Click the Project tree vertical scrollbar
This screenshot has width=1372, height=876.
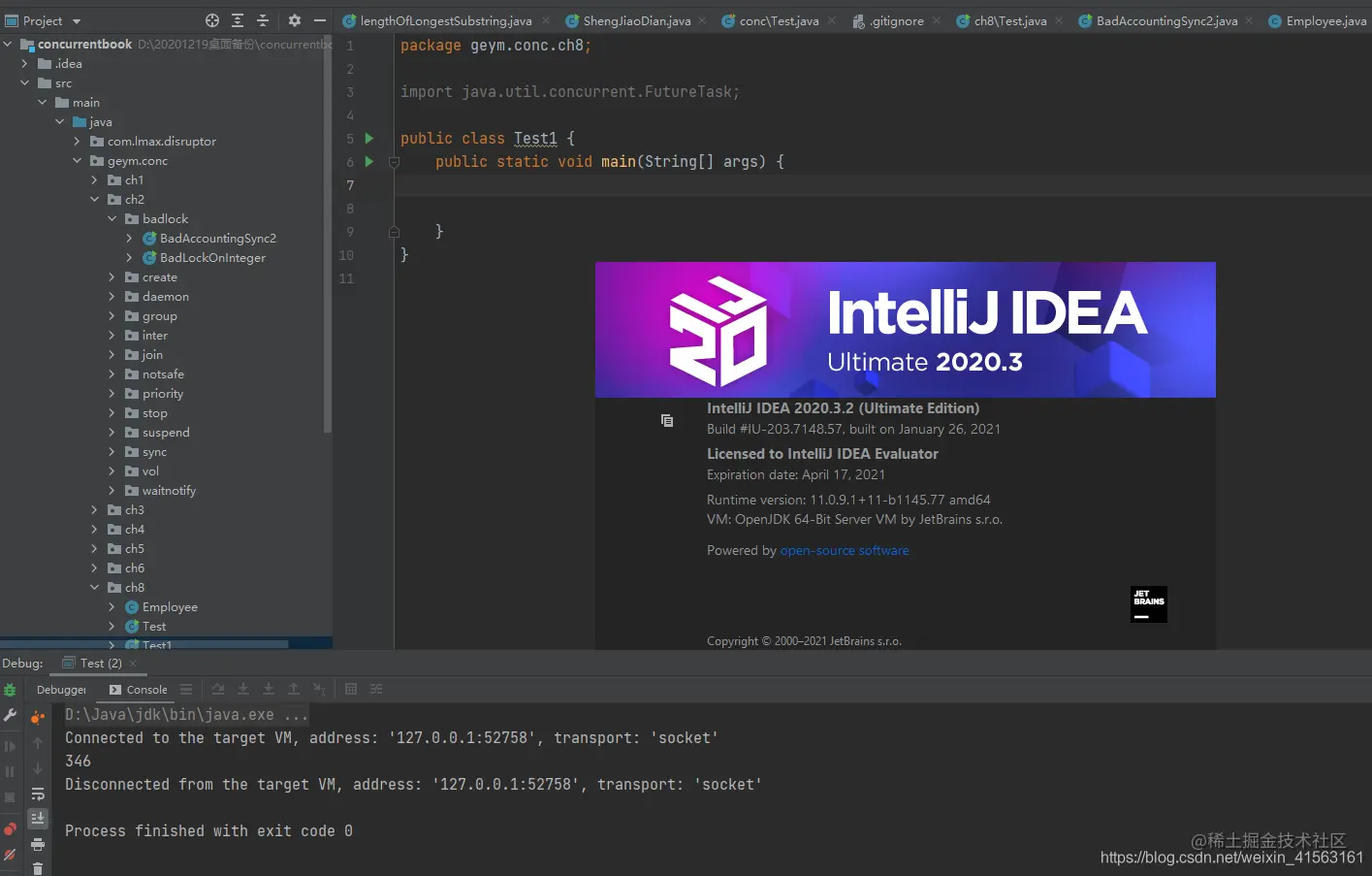[x=328, y=233]
